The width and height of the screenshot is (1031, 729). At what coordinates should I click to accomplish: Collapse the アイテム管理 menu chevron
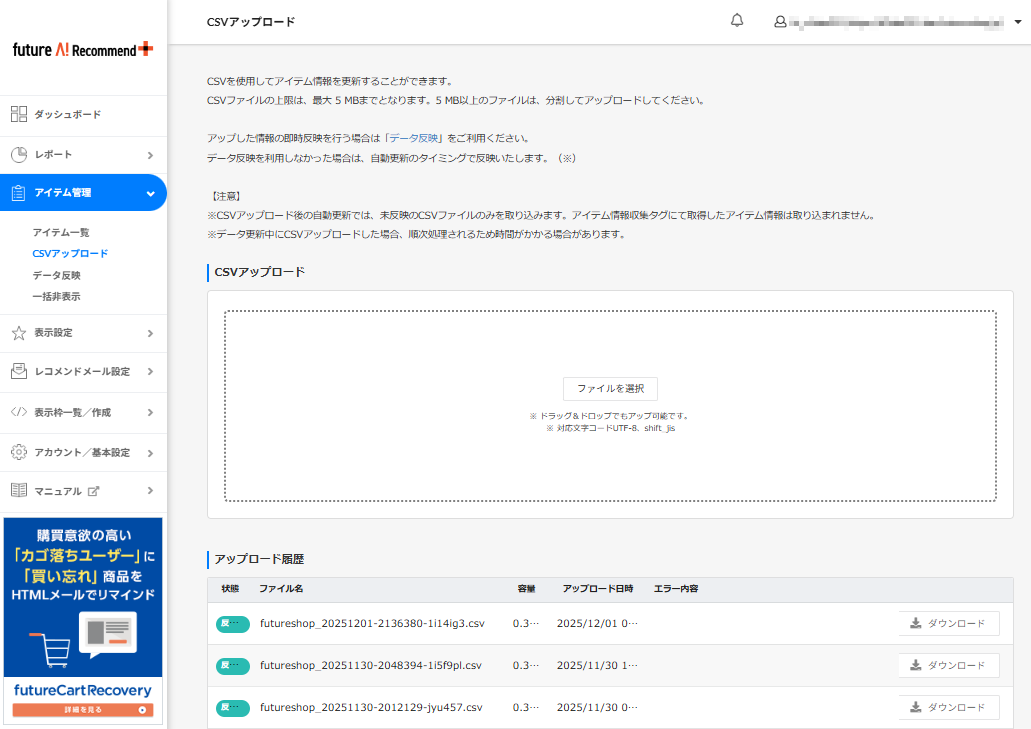click(x=150, y=194)
